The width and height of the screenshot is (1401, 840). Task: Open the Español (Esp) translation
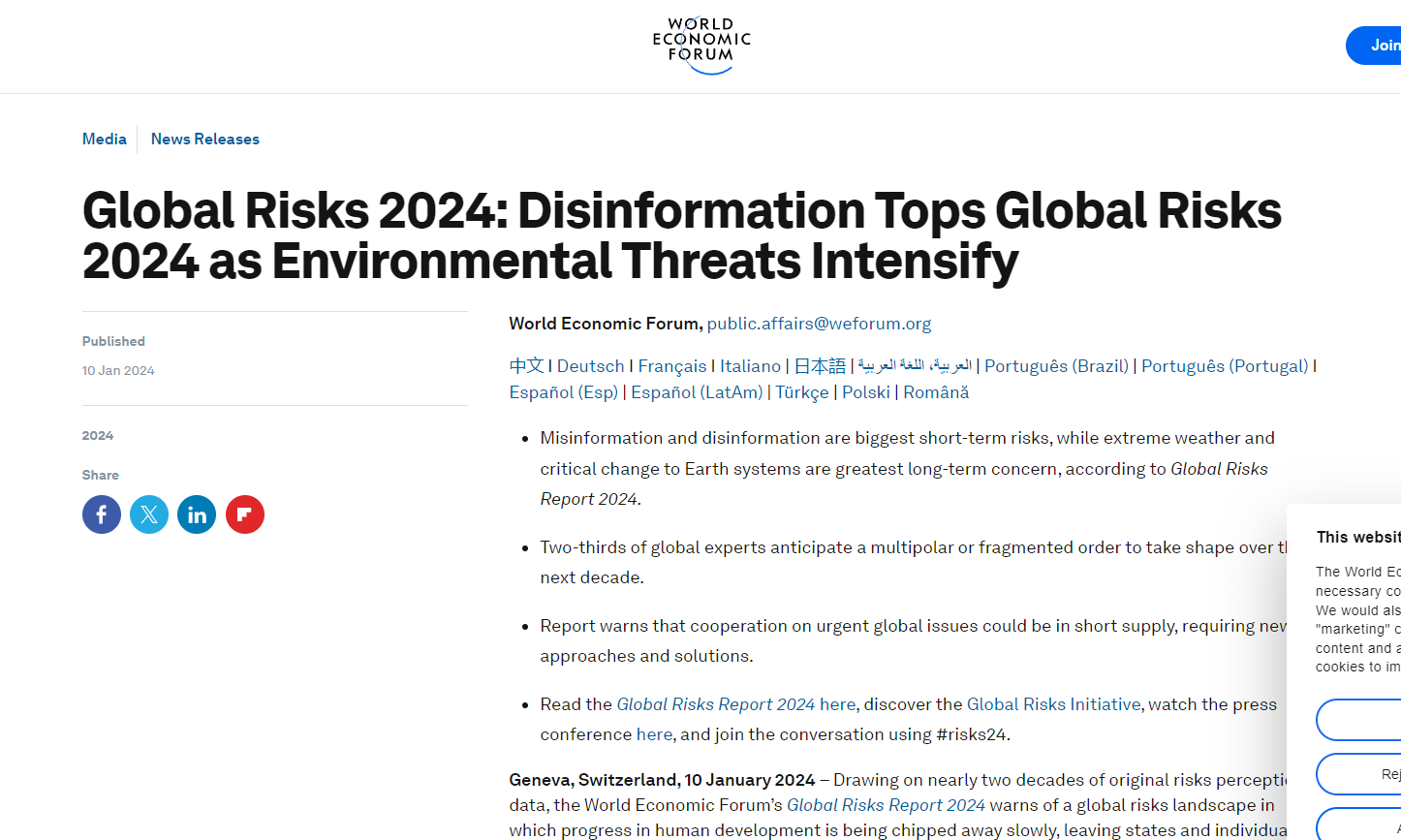pyautogui.click(x=564, y=392)
